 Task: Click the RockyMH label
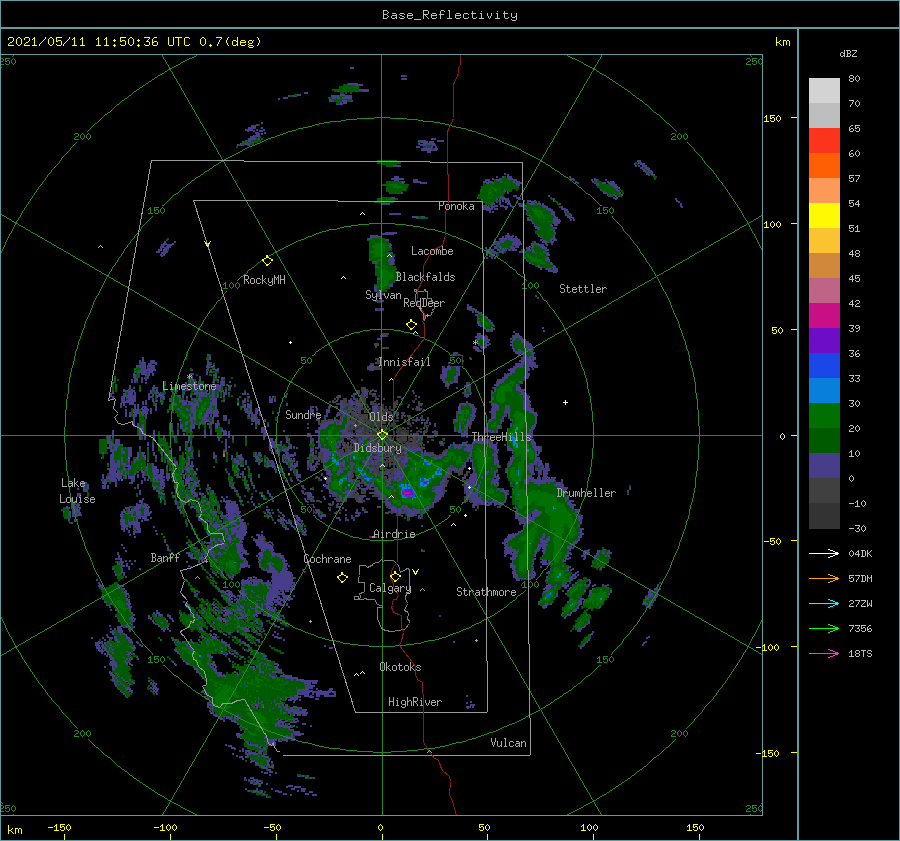(x=264, y=280)
